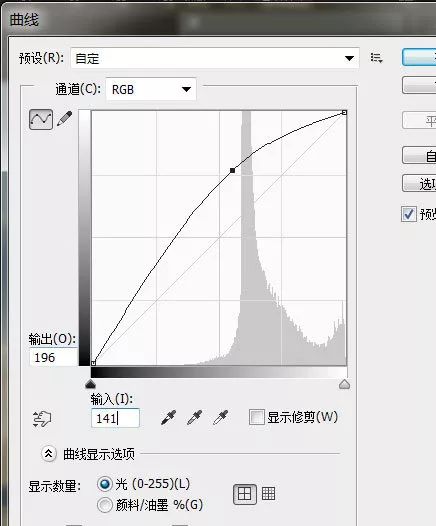Click the 输出(O) value field
Image resolution: width=436 pixels, height=526 pixels.
click(54, 357)
